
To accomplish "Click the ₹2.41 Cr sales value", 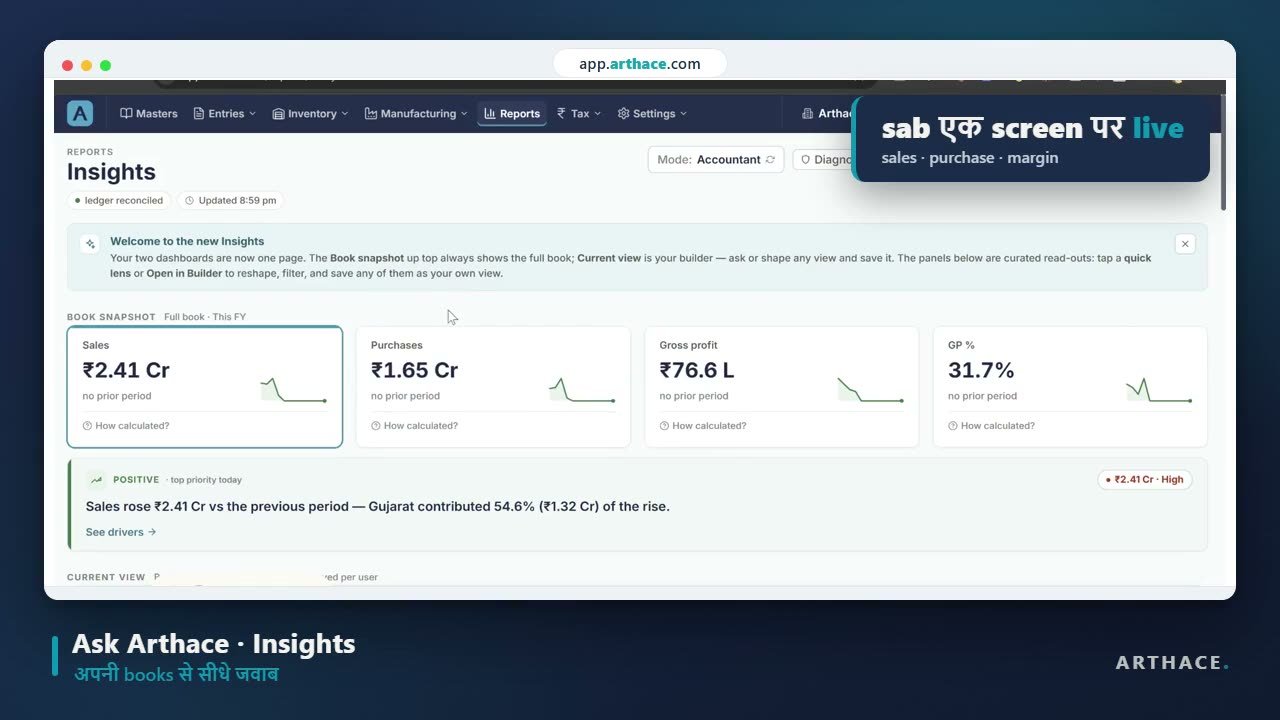I will 126,370.
